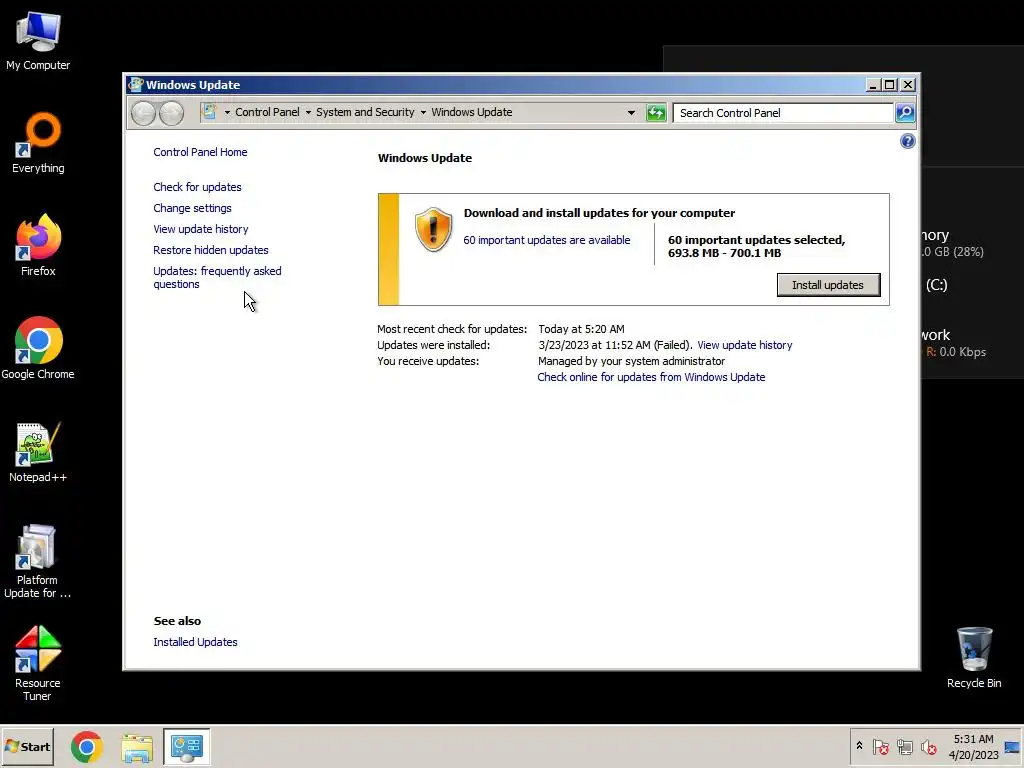Click 'See also' heading
The image size is (1024, 768).
tap(177, 621)
